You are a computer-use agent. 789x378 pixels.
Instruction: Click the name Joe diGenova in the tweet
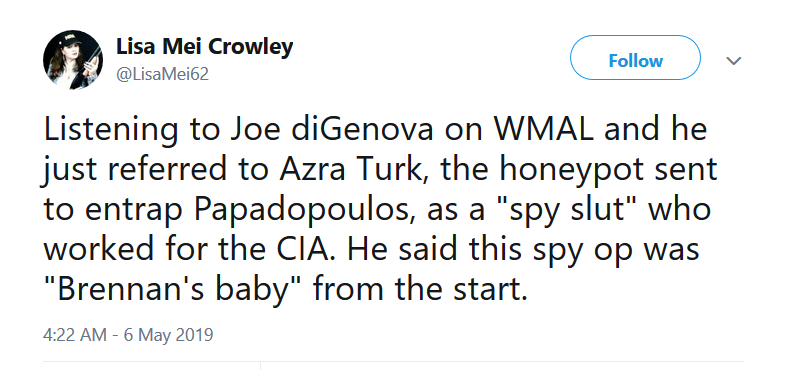(x=332, y=129)
